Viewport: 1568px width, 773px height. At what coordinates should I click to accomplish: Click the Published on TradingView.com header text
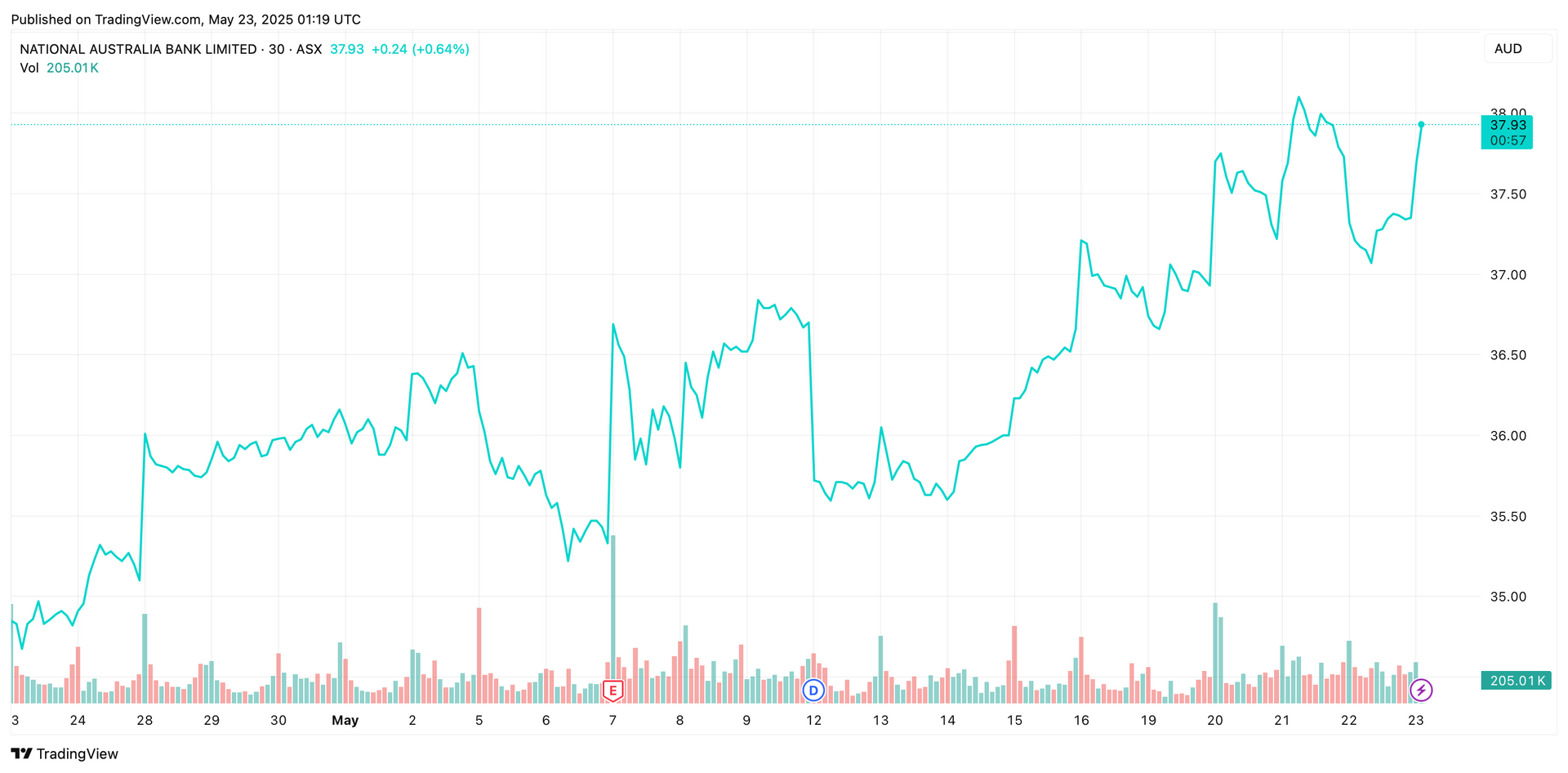(185, 19)
